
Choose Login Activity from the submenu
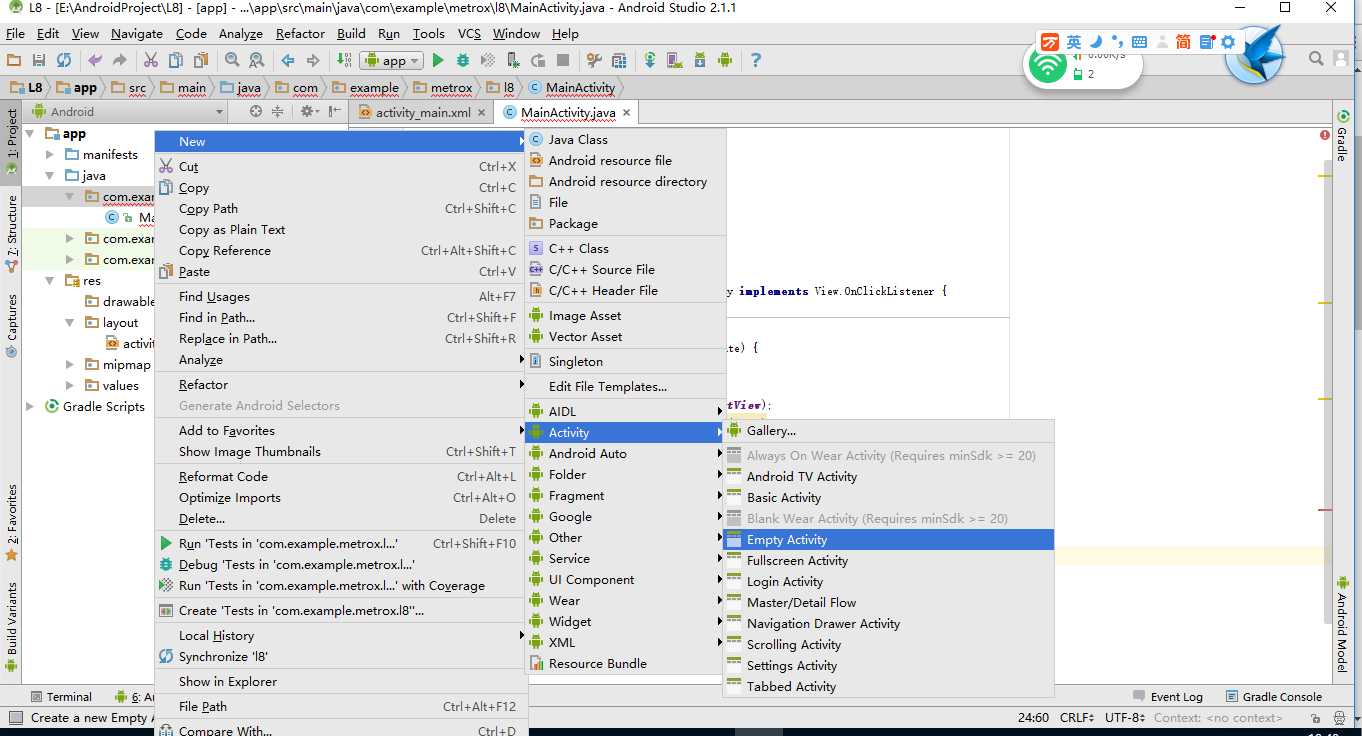[x=888, y=582]
